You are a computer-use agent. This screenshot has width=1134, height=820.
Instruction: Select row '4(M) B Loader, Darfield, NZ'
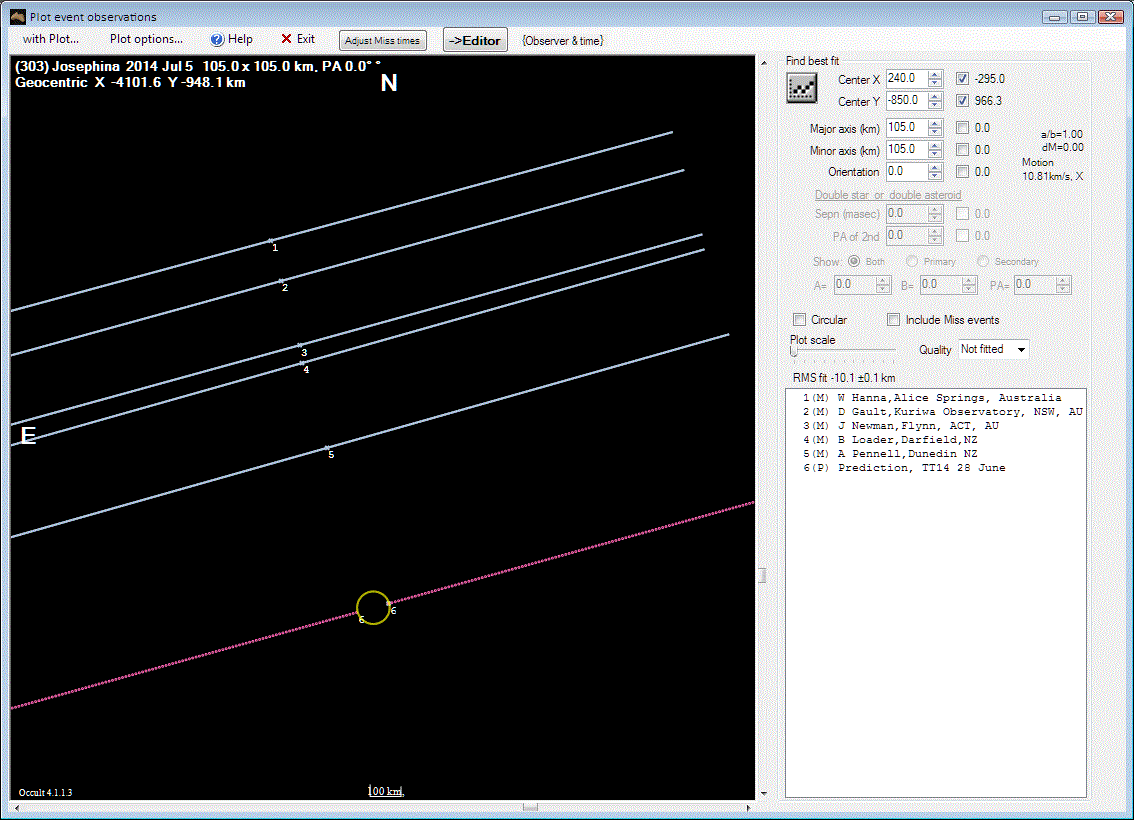(890, 440)
